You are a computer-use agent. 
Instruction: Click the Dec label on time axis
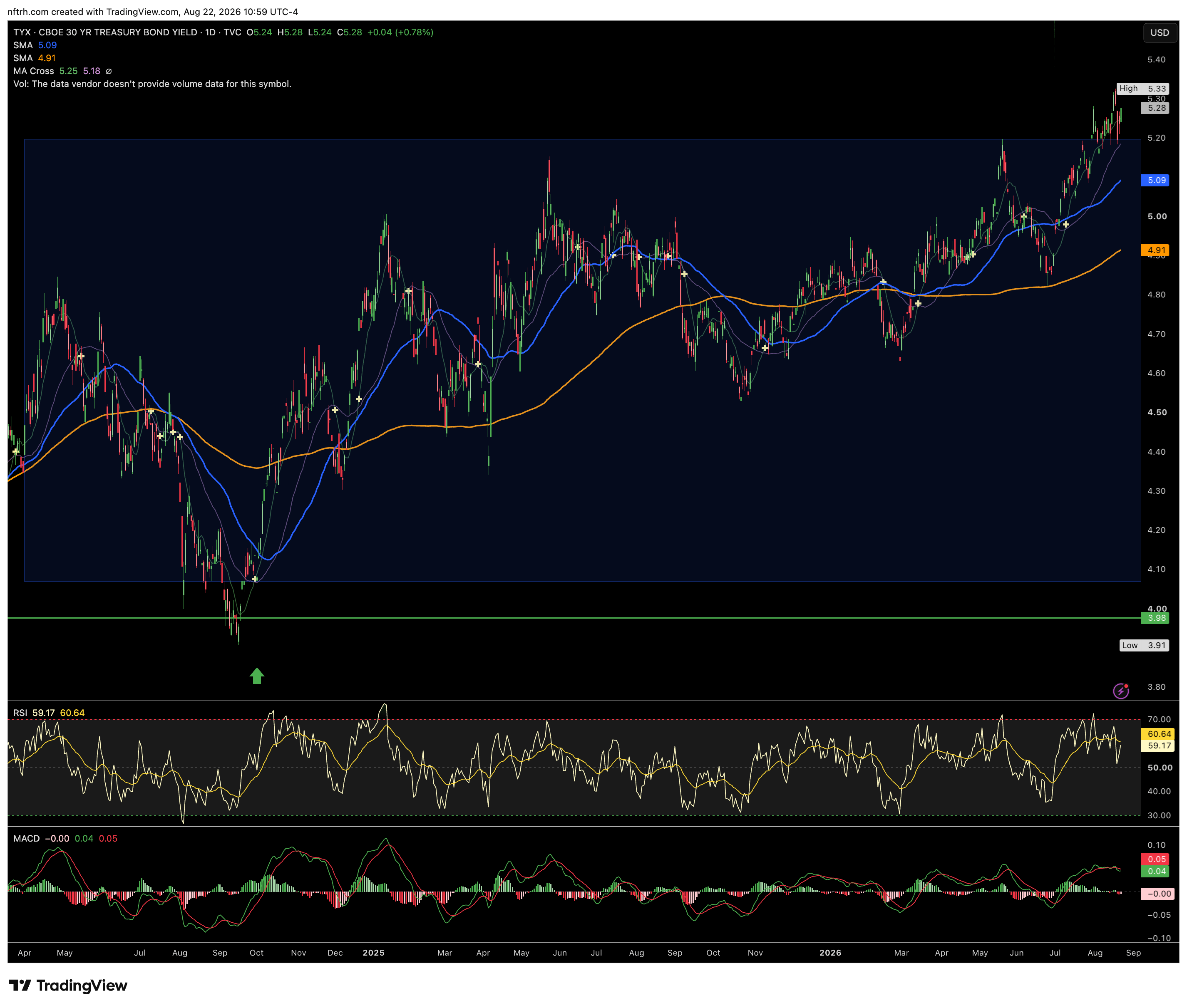tap(335, 953)
